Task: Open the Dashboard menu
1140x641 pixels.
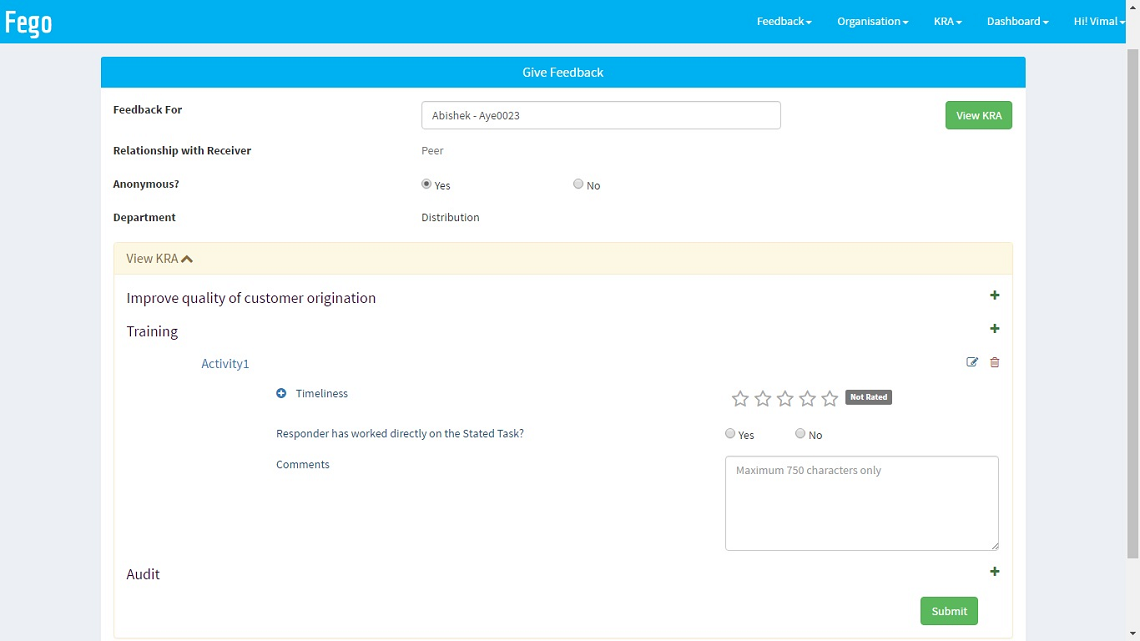Action: click(1017, 22)
